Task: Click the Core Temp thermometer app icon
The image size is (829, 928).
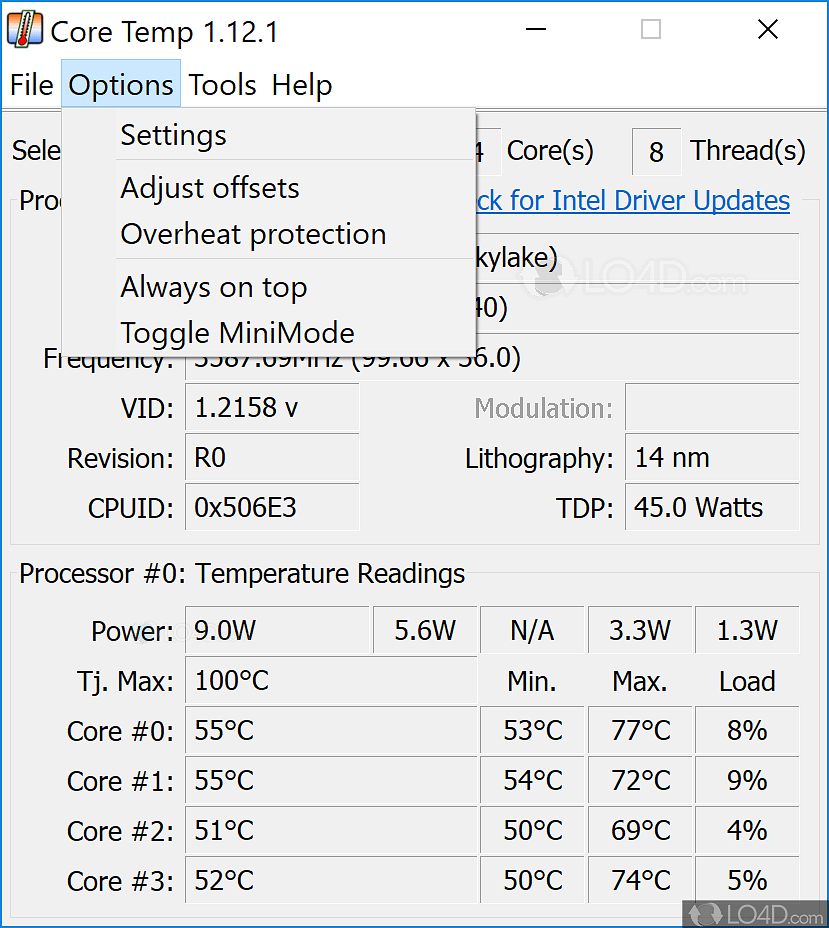Action: click(25, 30)
